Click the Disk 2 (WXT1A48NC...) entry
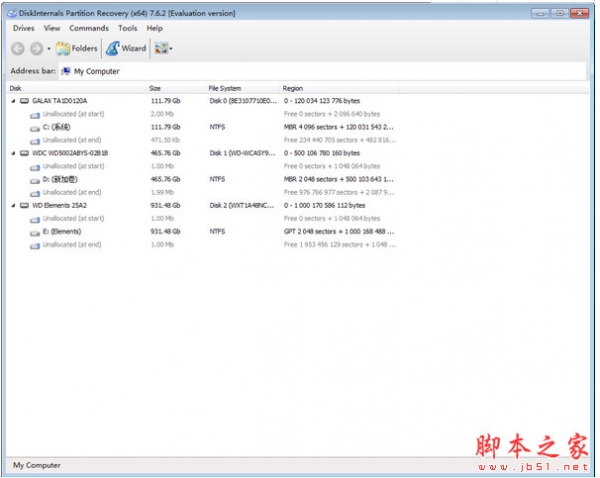This screenshot has height=478, width=600. (x=241, y=206)
